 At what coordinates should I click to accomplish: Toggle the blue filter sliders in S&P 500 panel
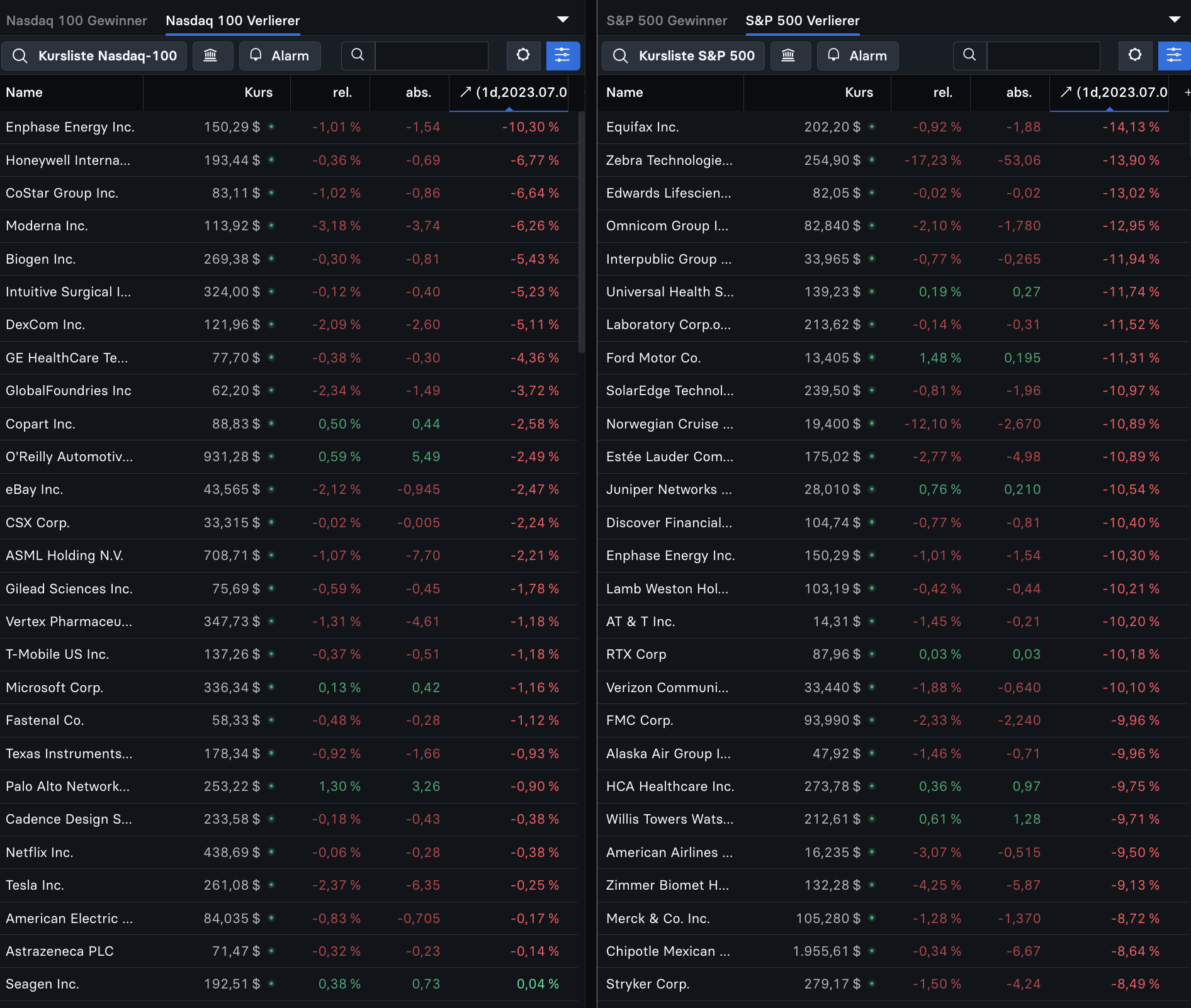click(x=1174, y=55)
